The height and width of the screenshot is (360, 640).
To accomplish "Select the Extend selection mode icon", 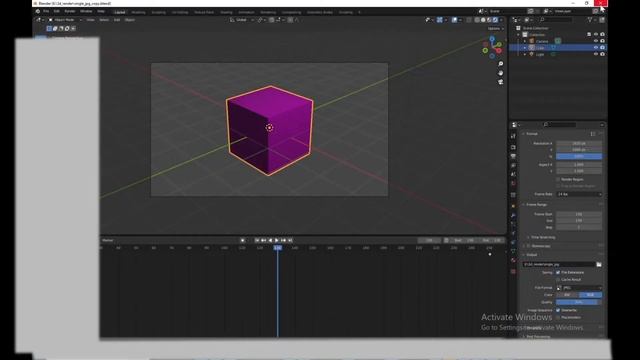I will click(55, 29).
